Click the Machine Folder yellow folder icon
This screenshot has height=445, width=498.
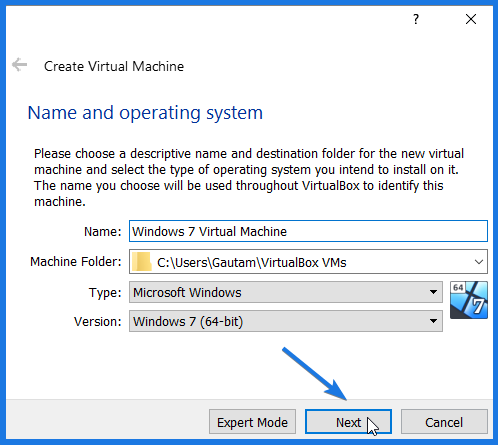tap(142, 262)
